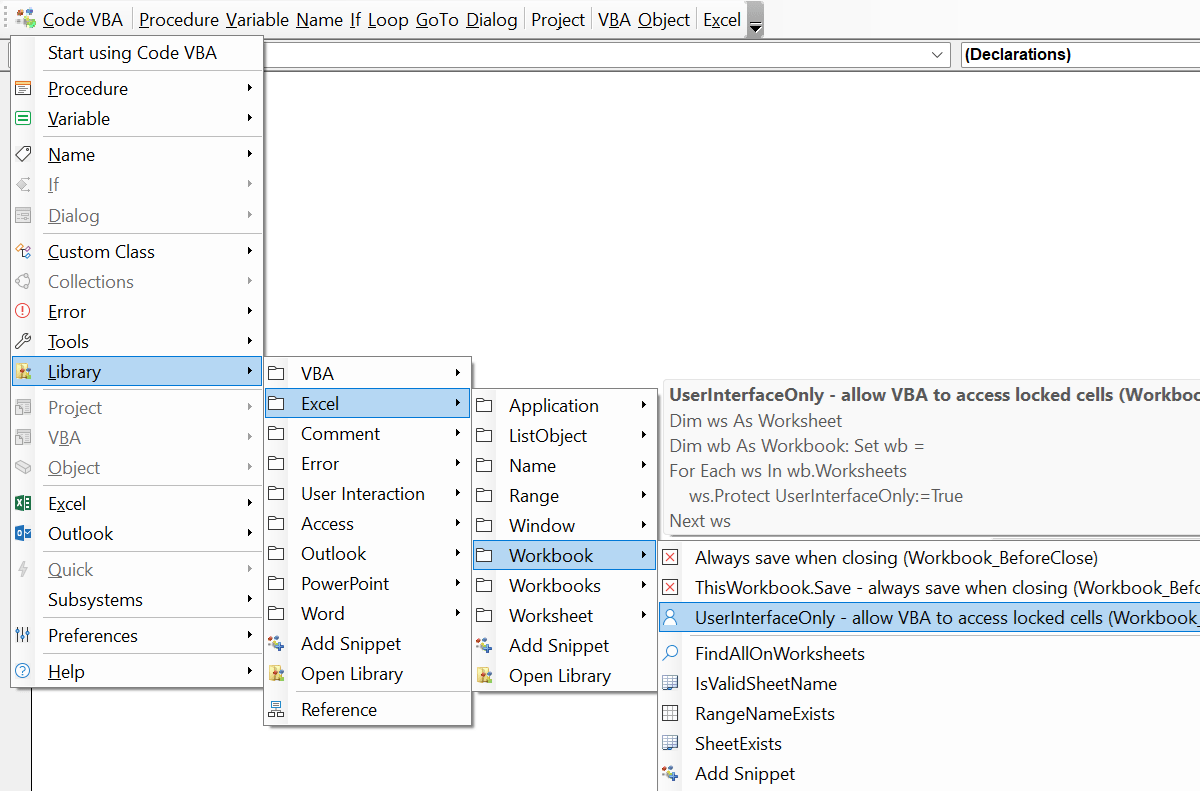Viewport: 1200px width, 800px height.
Task: Click the Tools wrench icon
Action: (x=23, y=342)
